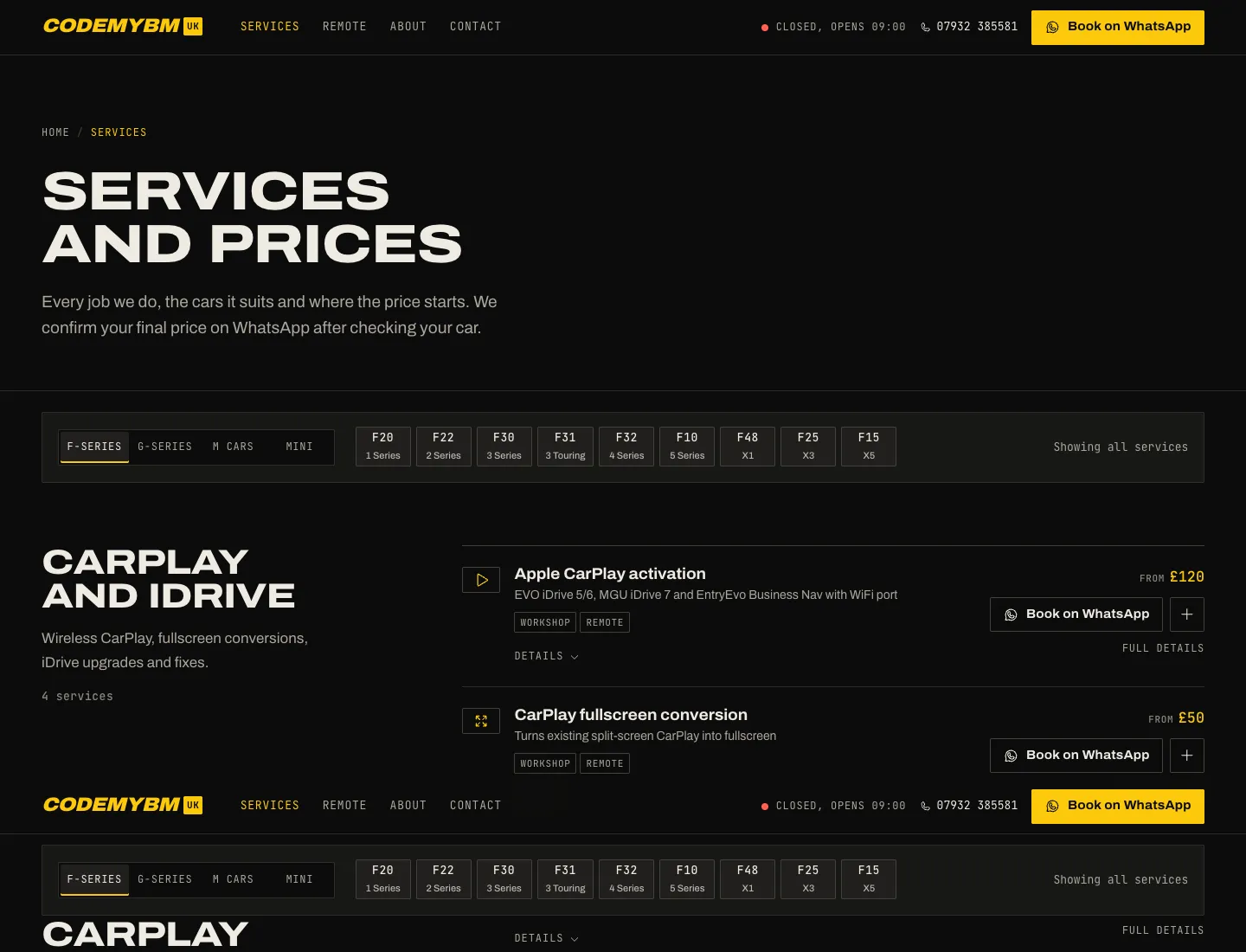Viewport: 1246px width, 952px height.
Task: Switch to the F-SERIES tab in the top filter bar
Action: tap(94, 447)
